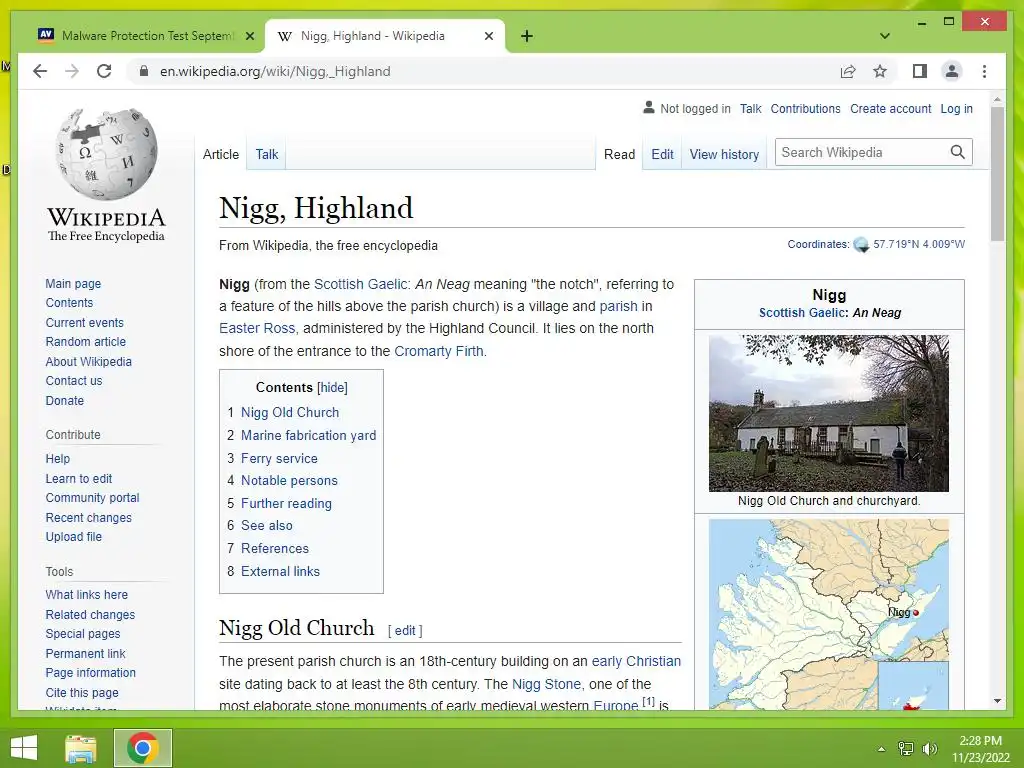Click the Search Wikipedia input field
The image size is (1024, 768).
862,152
